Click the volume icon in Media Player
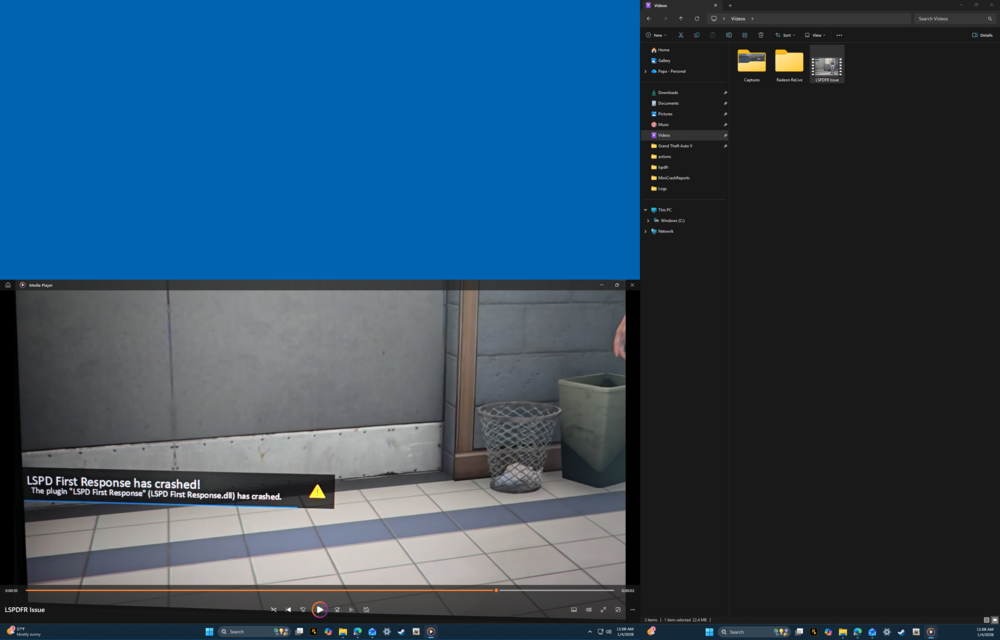Image resolution: width=1000 pixels, height=640 pixels. coord(588,608)
